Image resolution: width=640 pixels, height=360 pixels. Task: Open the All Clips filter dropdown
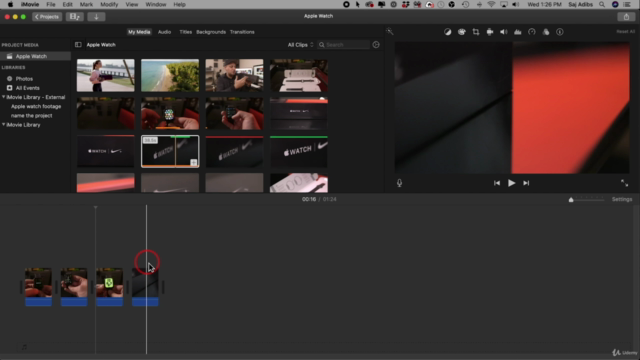[x=300, y=45]
